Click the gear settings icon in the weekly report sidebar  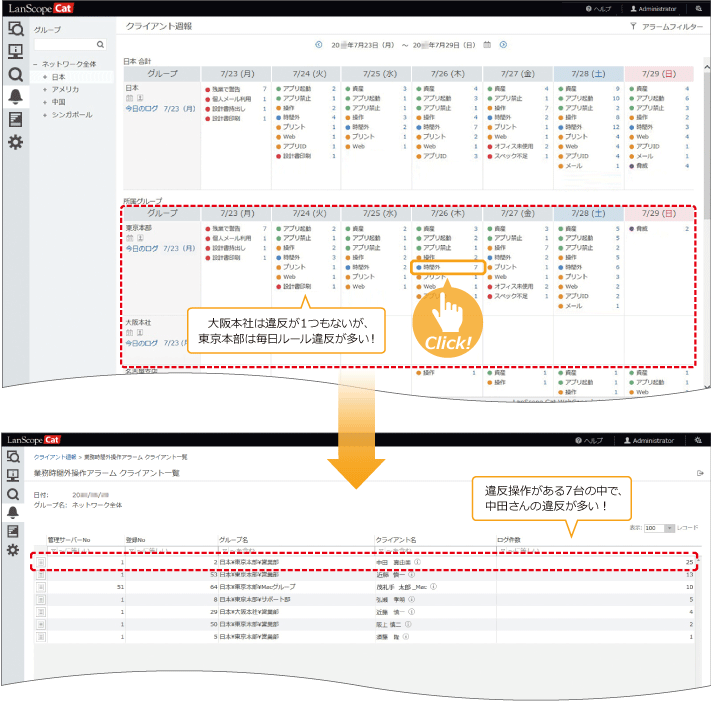pyautogui.click(x=15, y=142)
